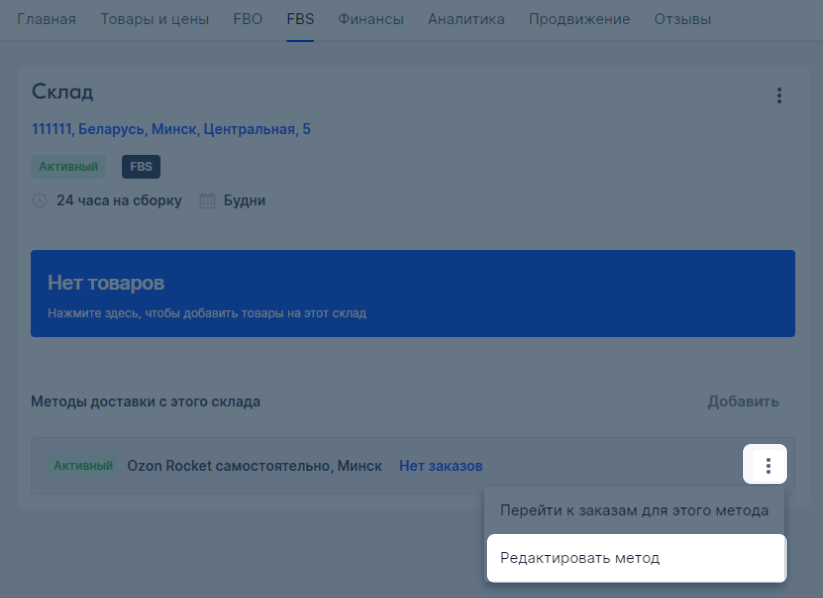Viewport: 823px width, 598px height.
Task: Select the FBS tab
Action: [300, 19]
